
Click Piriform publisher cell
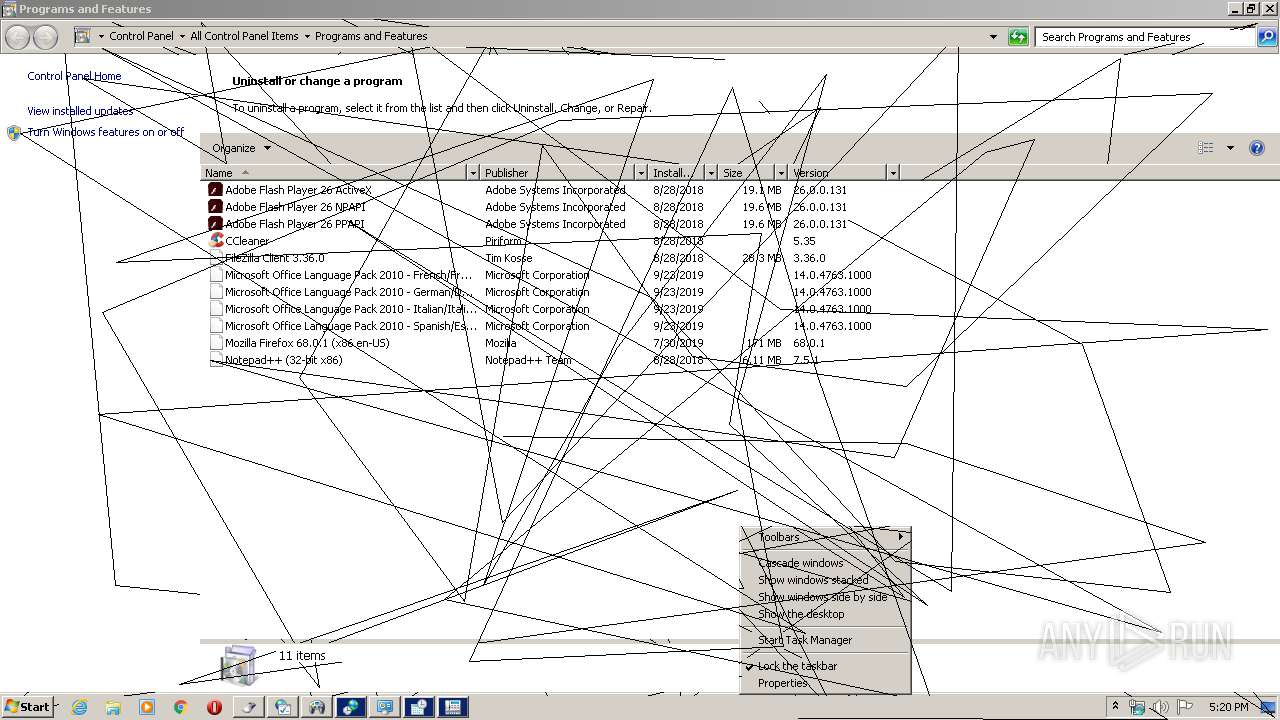[504, 241]
